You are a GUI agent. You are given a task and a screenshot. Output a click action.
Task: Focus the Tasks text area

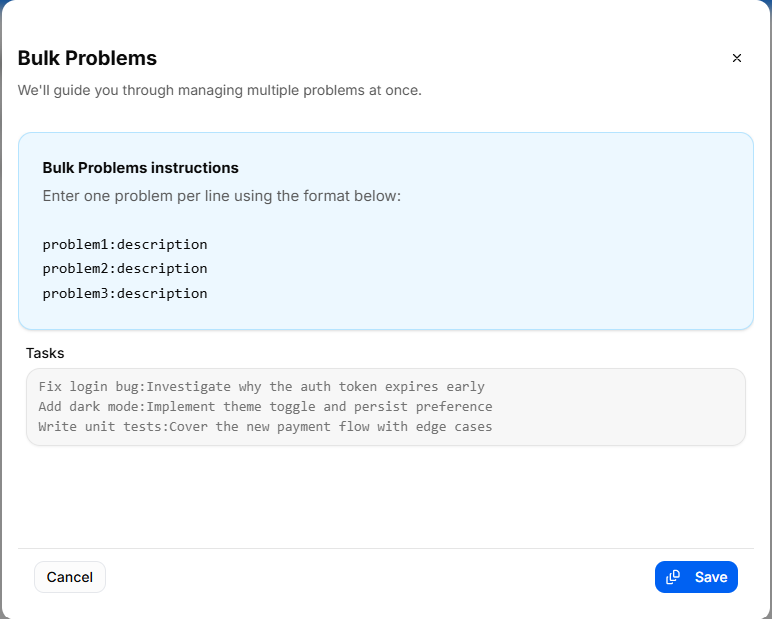point(386,407)
